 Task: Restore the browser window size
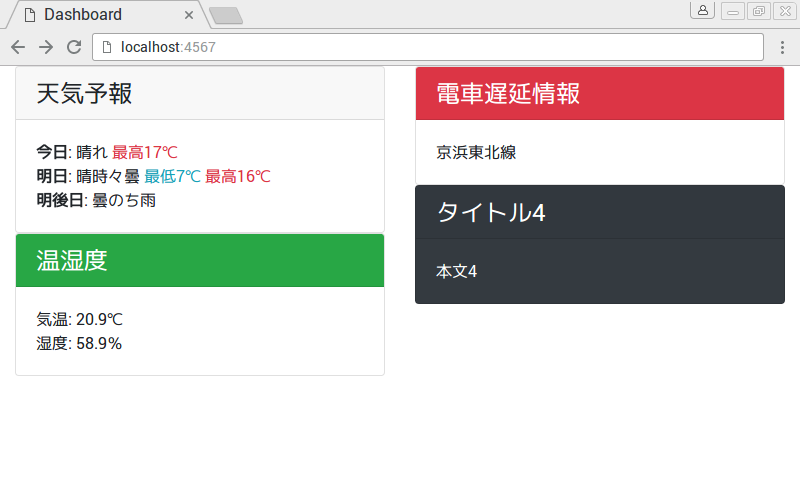click(759, 11)
